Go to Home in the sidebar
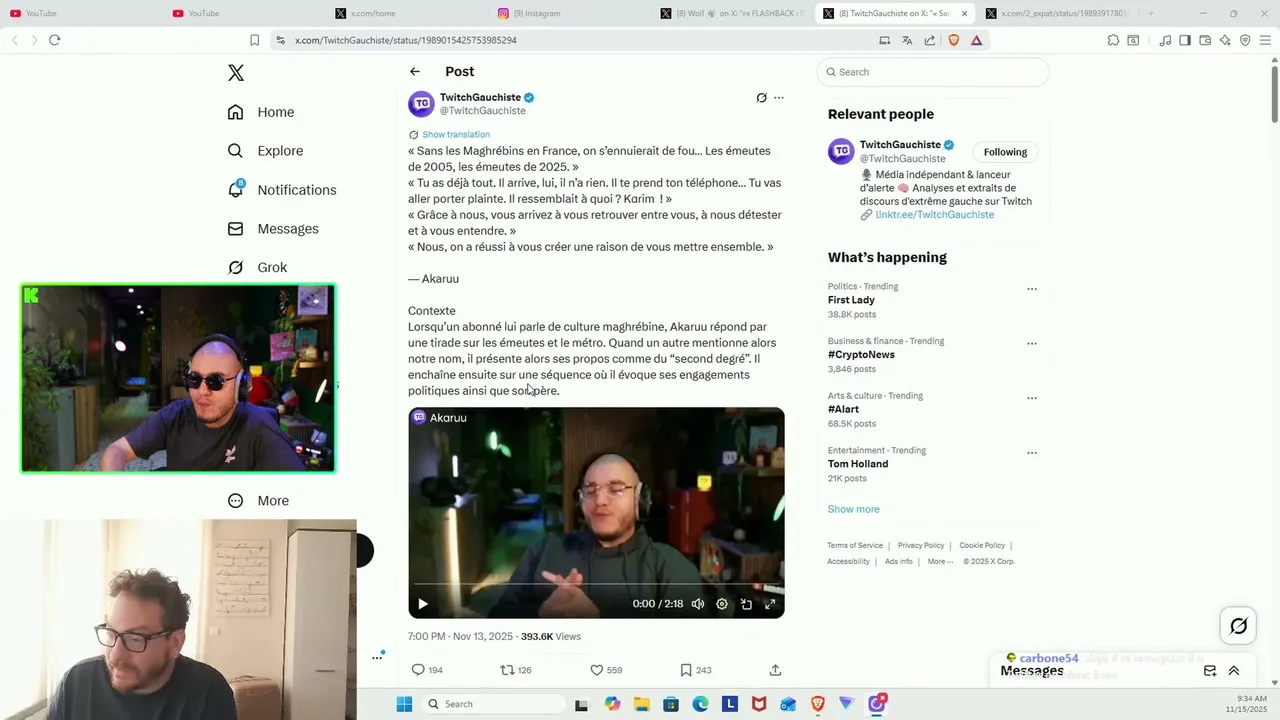 [x=261, y=112]
